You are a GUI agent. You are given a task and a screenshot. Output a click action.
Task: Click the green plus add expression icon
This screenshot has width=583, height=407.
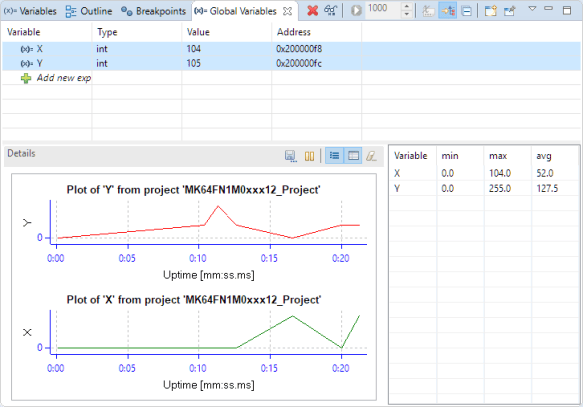coord(26,78)
